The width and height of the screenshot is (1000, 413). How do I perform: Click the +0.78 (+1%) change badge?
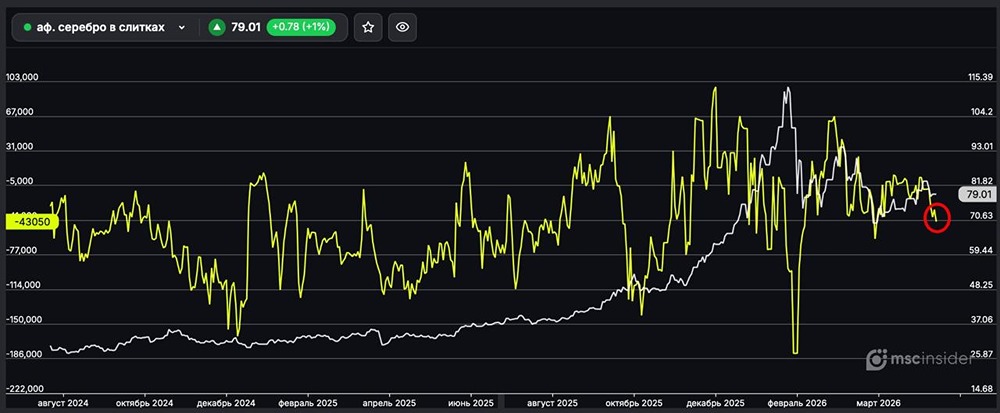pyautogui.click(x=303, y=27)
